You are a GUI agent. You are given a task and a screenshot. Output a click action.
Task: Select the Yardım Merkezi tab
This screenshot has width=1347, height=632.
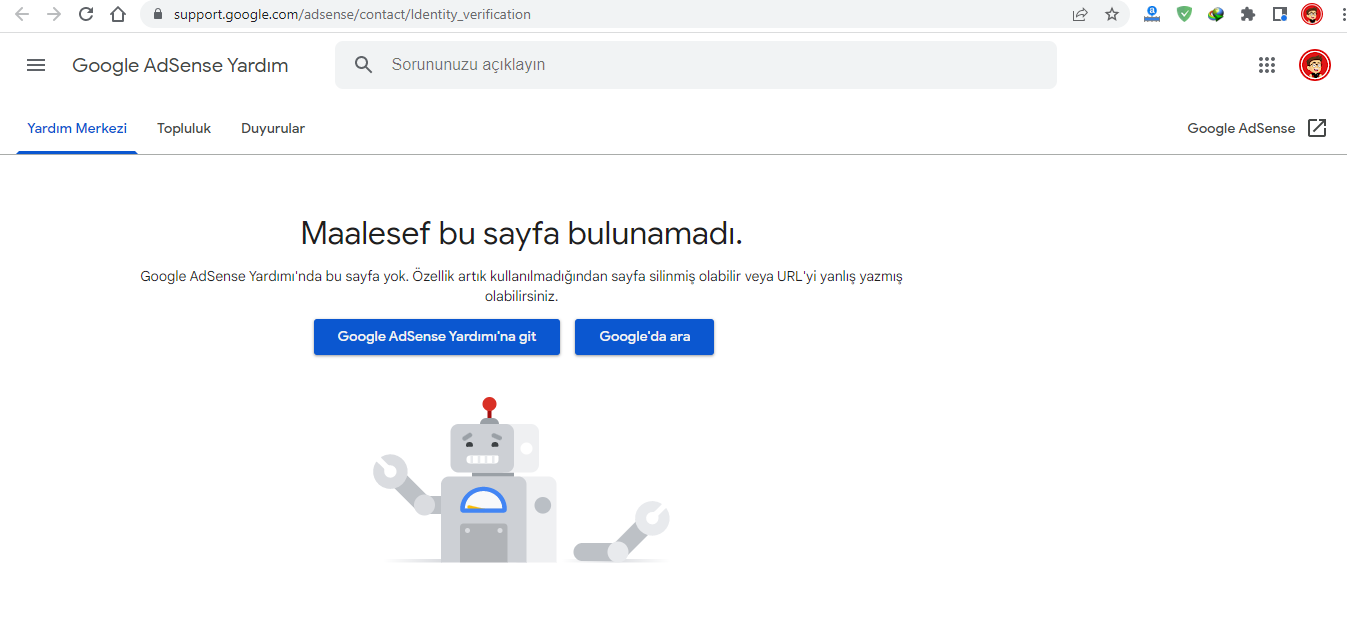[x=77, y=128]
